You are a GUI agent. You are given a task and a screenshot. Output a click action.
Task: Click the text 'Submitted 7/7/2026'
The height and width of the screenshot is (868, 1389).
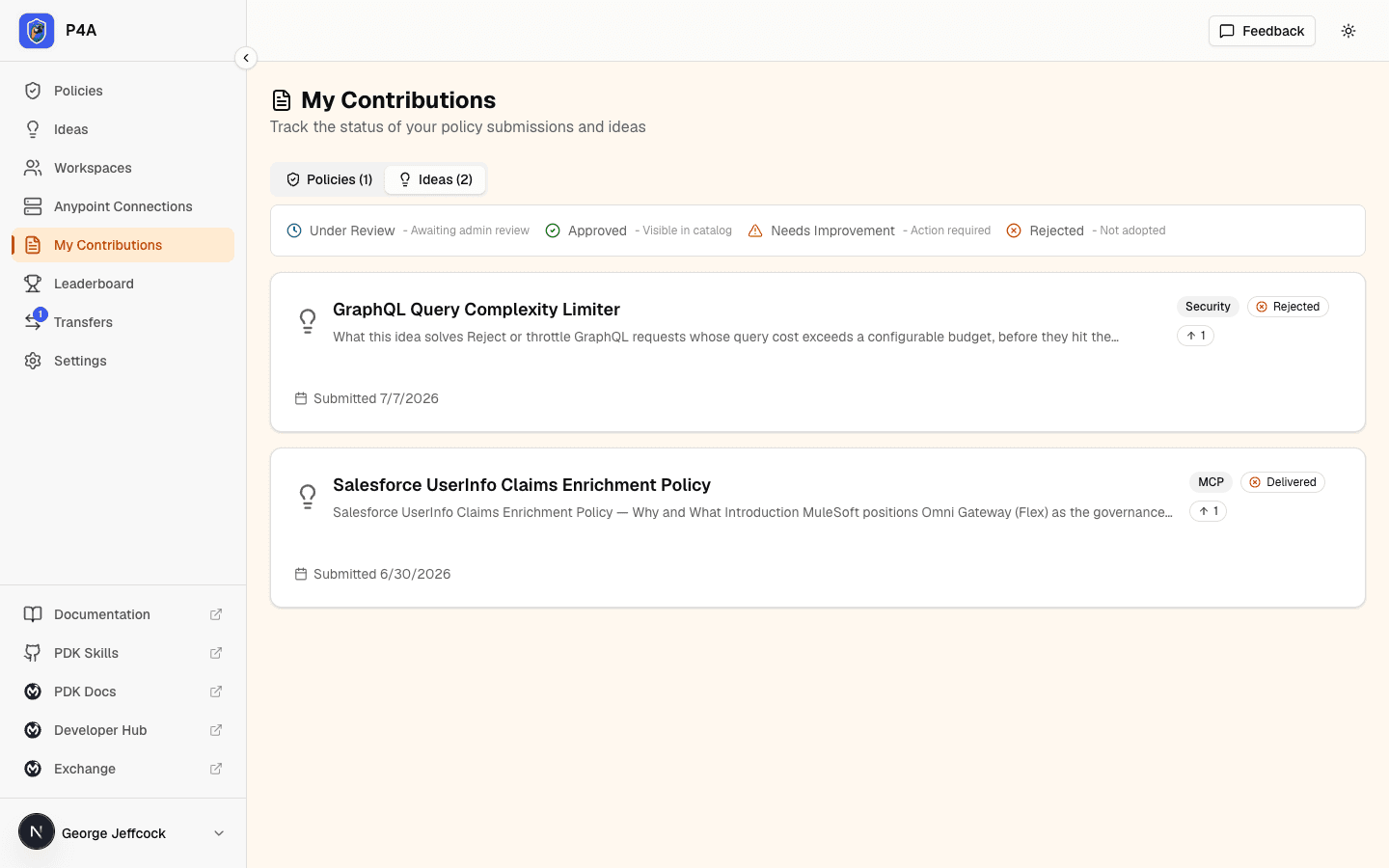click(x=376, y=398)
